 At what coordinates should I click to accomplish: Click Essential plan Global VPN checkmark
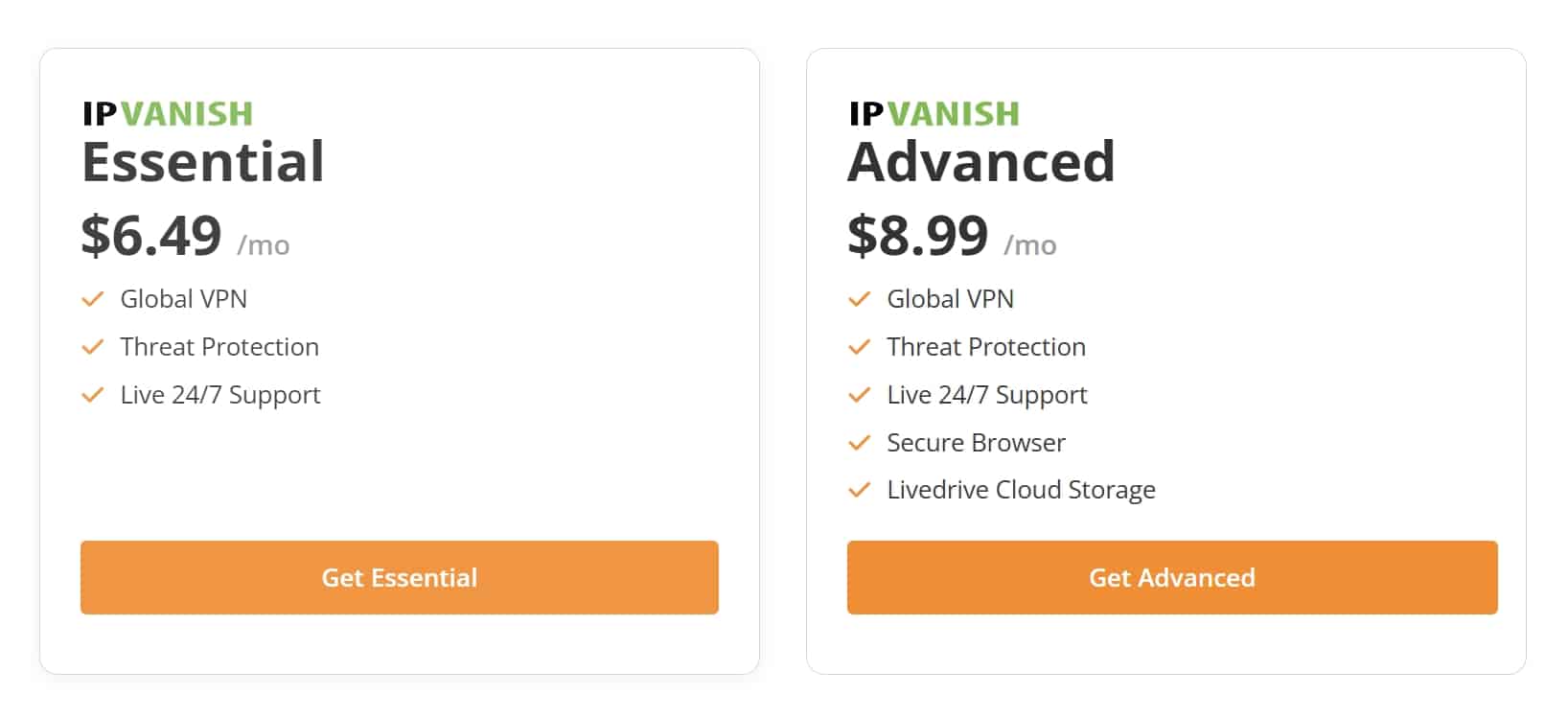(x=93, y=299)
